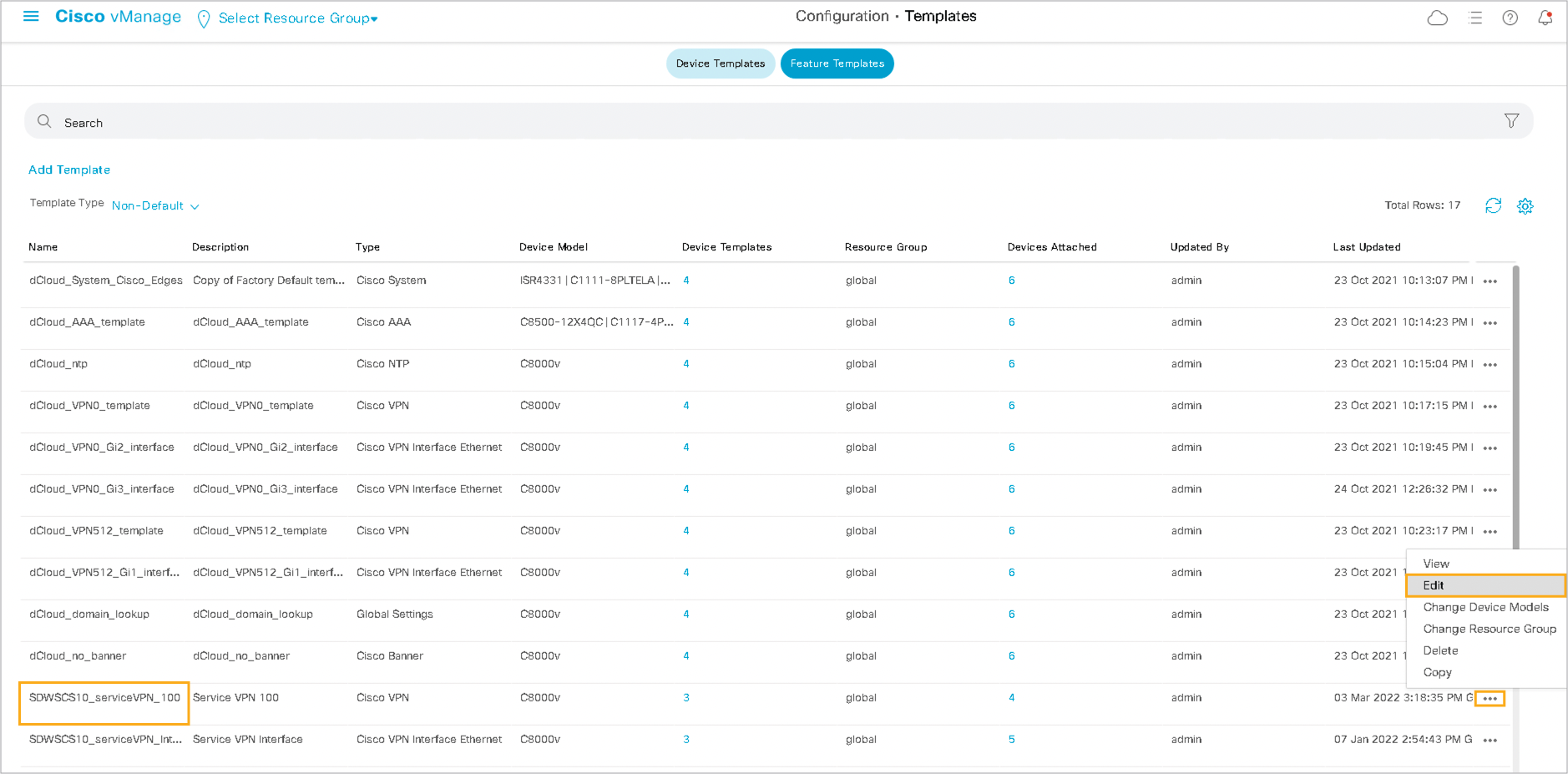Open more actions for dCloud_System_Cisco_Edges row

tap(1490, 281)
